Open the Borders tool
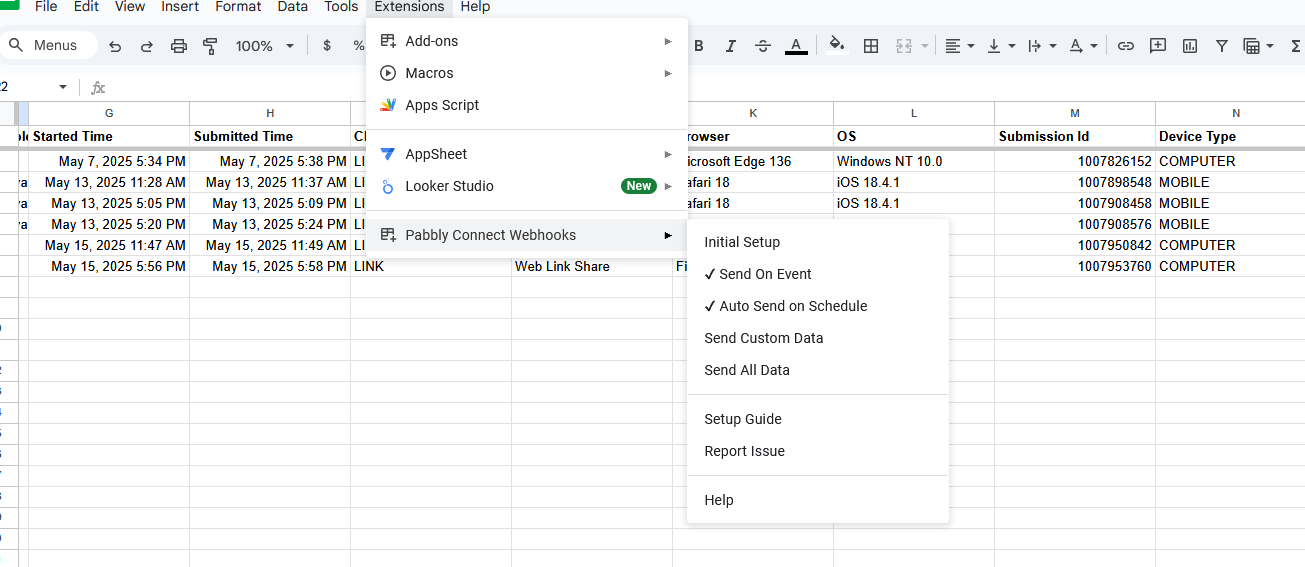 coord(871,46)
